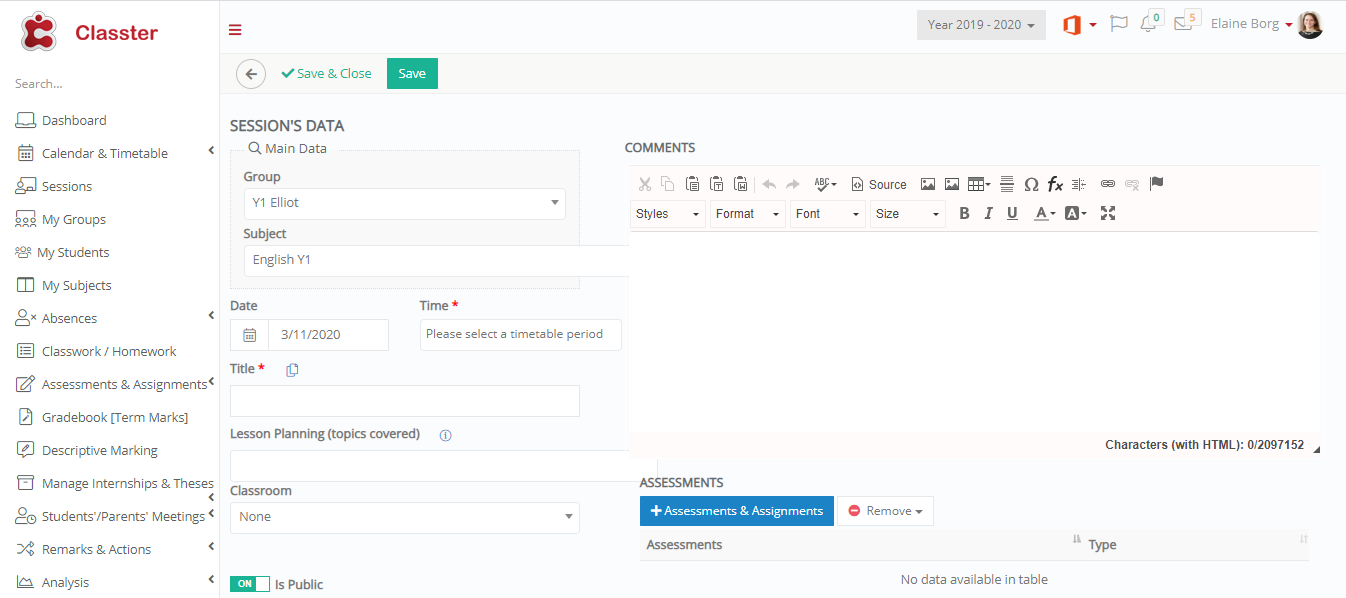1346x598 pixels.
Task: Click the Undo arrow in editor
Action: coord(769,184)
